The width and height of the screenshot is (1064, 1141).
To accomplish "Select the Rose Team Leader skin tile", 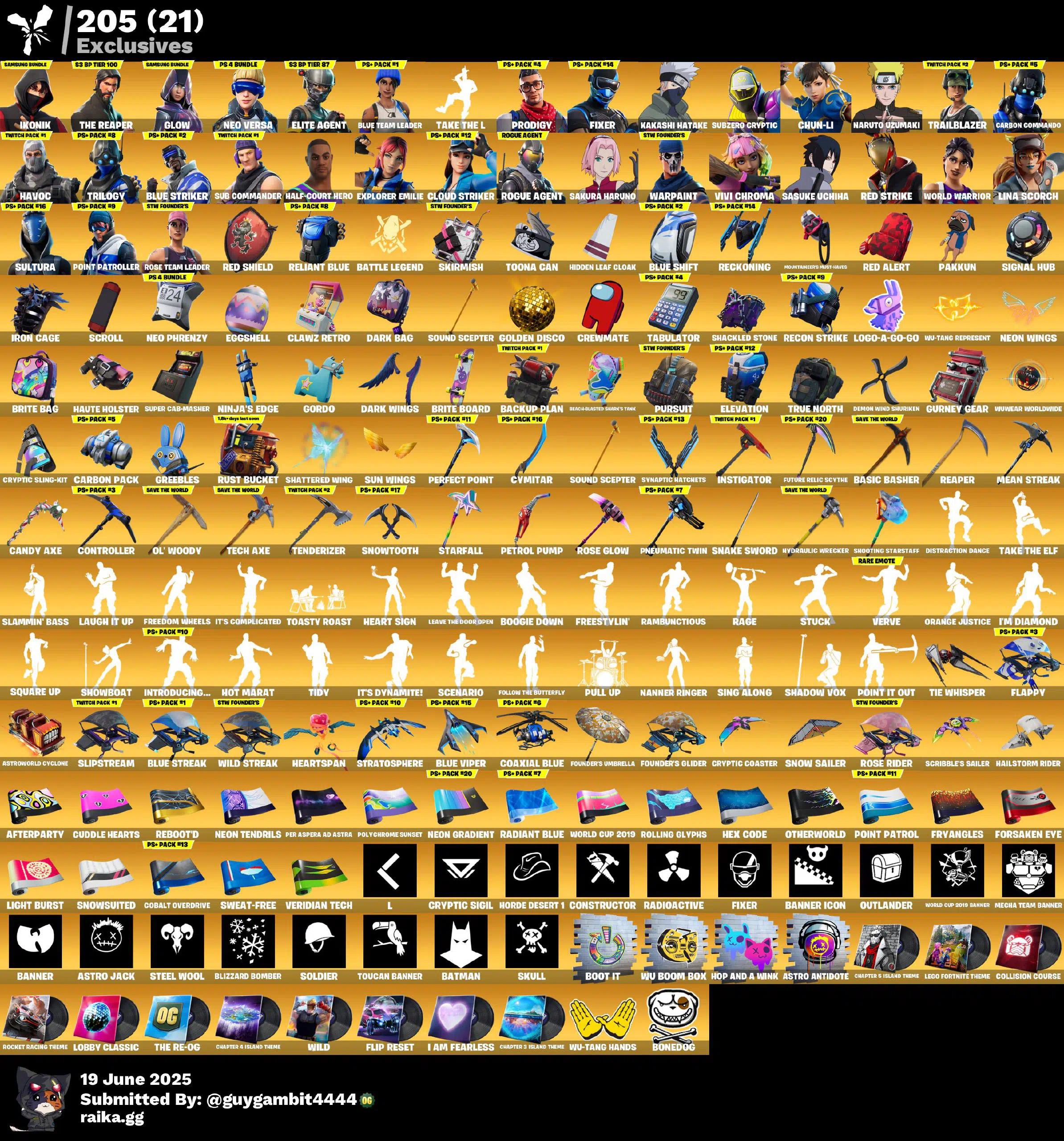I will (x=177, y=238).
